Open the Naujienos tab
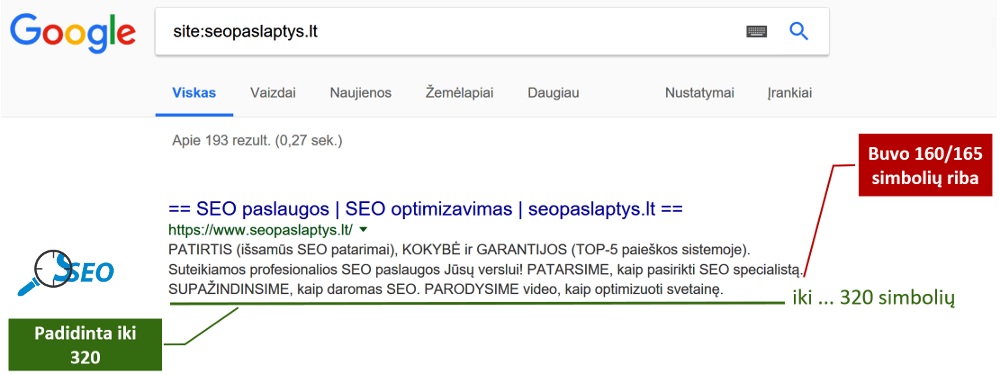Image resolution: width=1000 pixels, height=375 pixels. 360,93
